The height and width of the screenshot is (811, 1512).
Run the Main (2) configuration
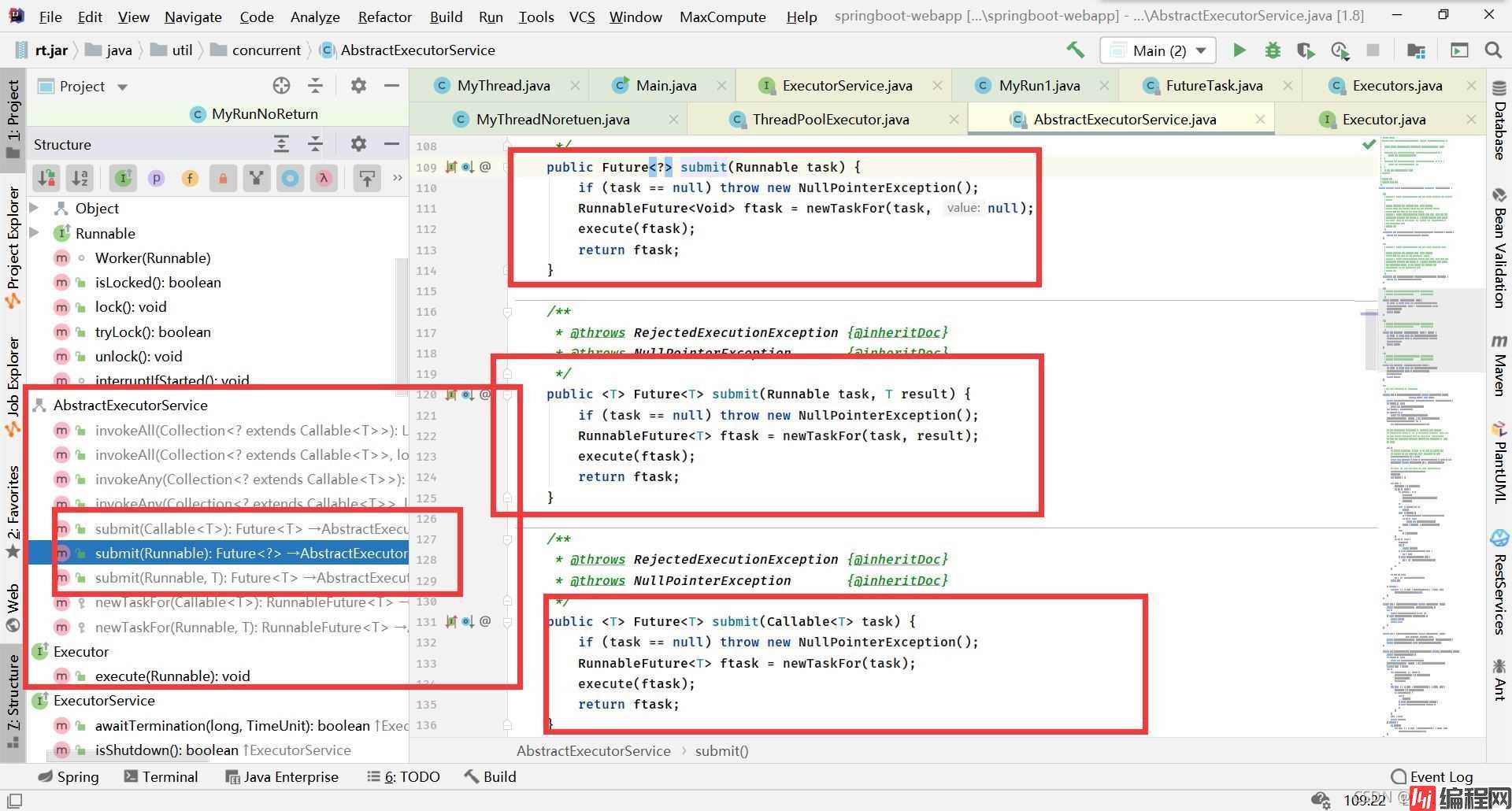(x=1239, y=50)
